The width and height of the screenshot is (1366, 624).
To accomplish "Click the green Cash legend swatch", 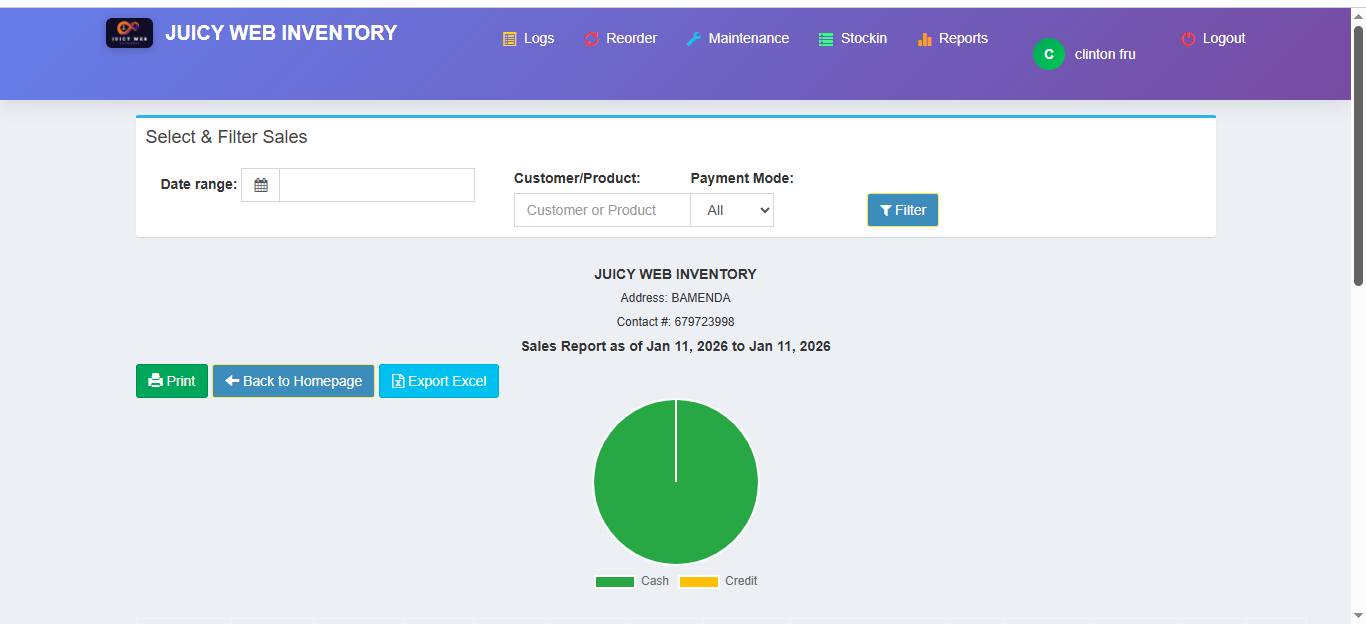I will (614, 581).
